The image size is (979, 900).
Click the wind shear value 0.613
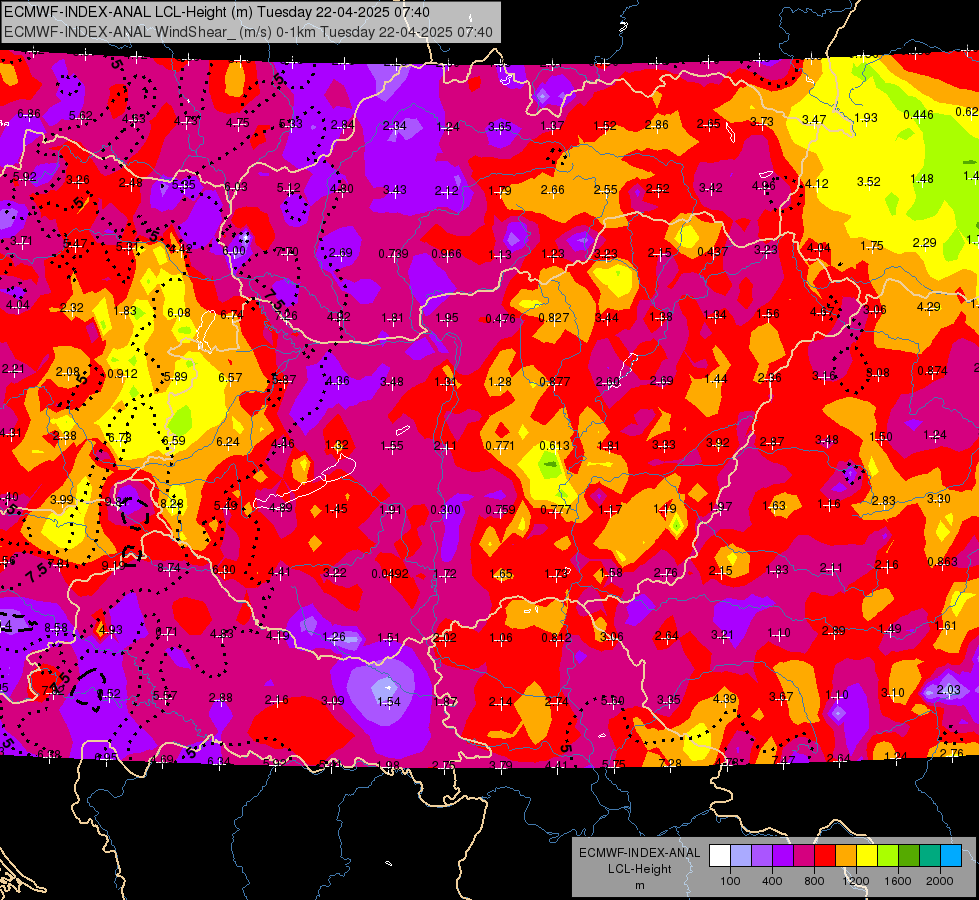coord(554,446)
